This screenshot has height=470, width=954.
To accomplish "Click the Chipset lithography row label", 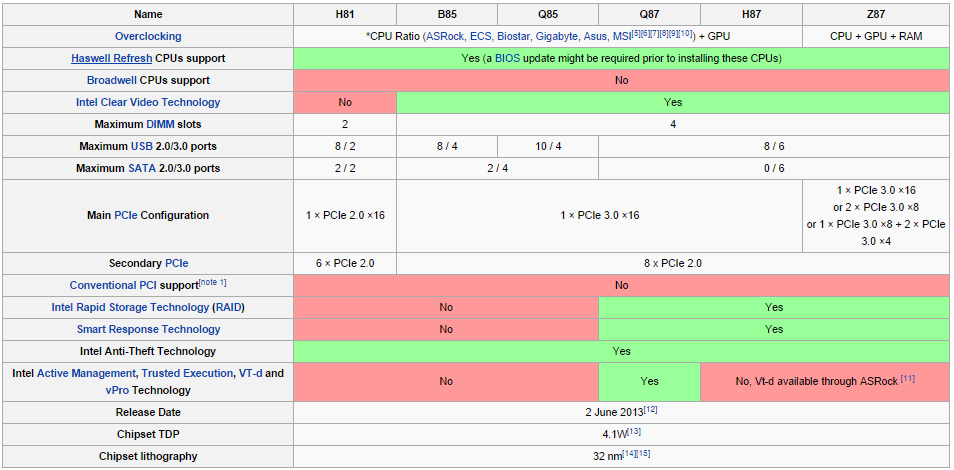I will (148, 456).
